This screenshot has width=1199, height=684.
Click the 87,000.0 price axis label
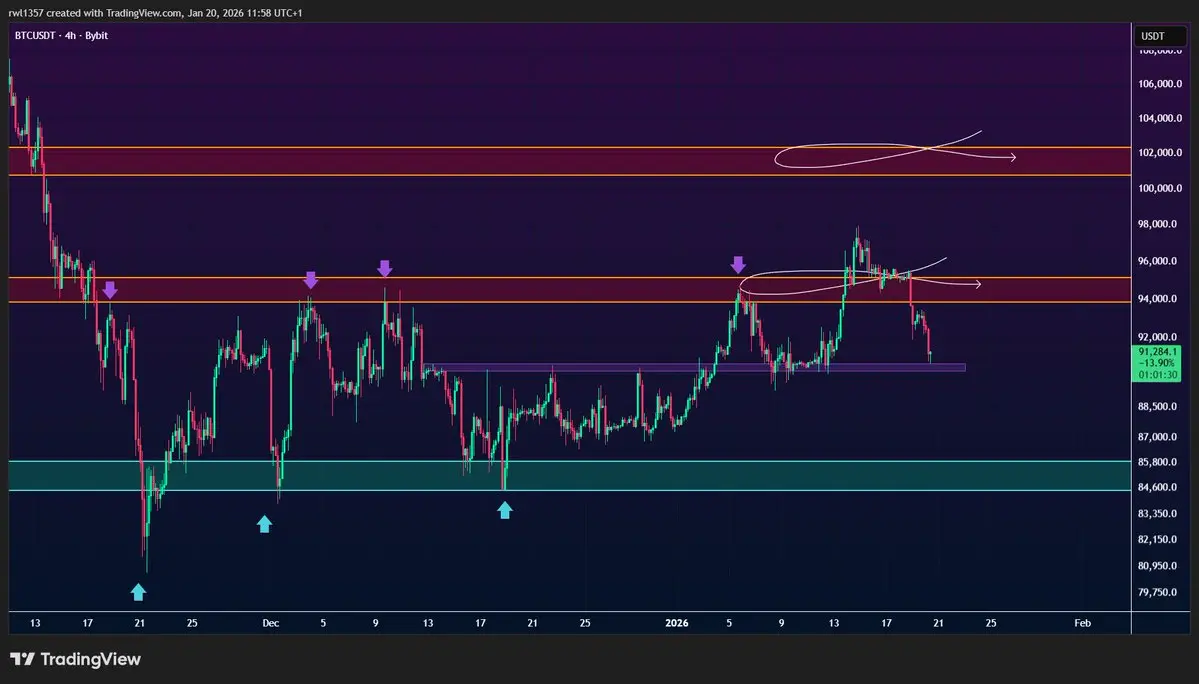click(1160, 437)
